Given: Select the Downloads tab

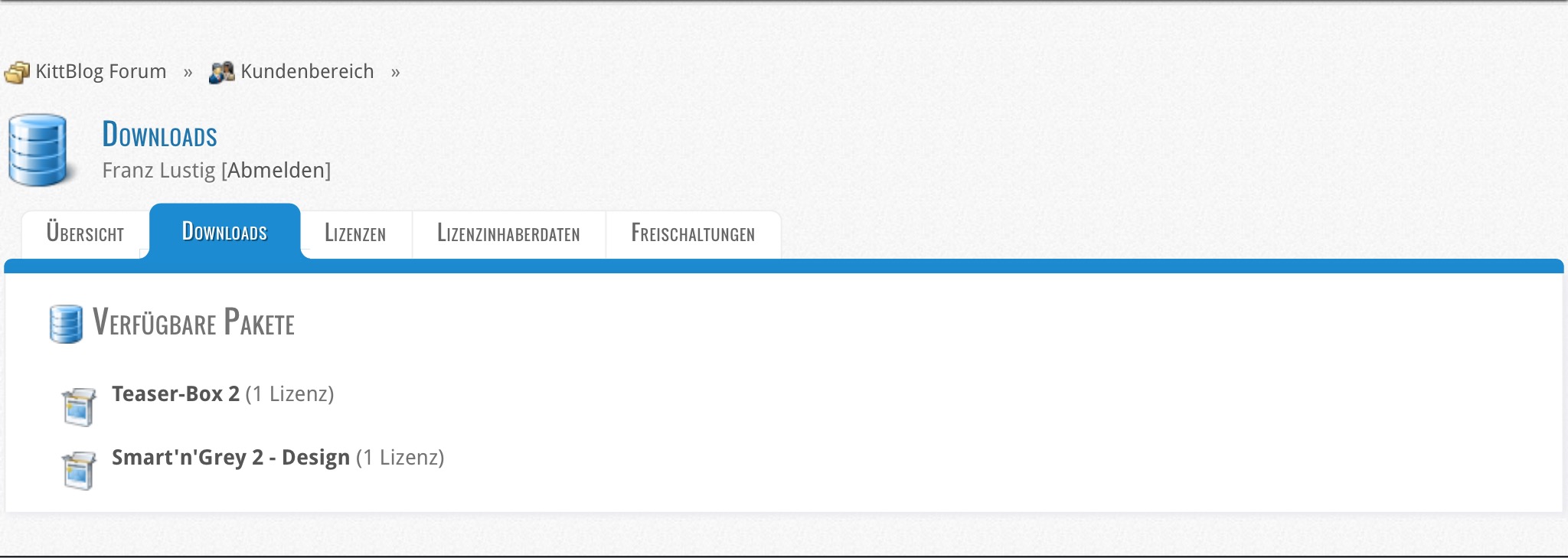Looking at the screenshot, I should pos(224,231).
